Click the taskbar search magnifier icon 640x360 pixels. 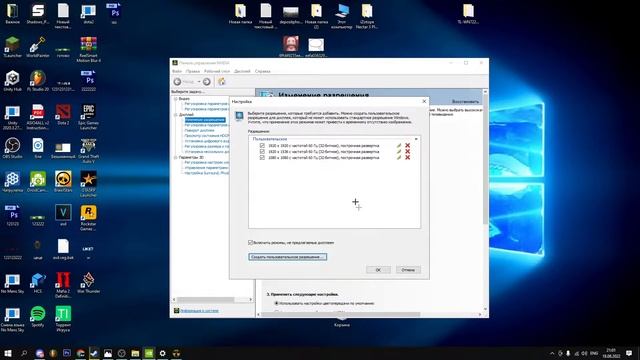pos(24,353)
